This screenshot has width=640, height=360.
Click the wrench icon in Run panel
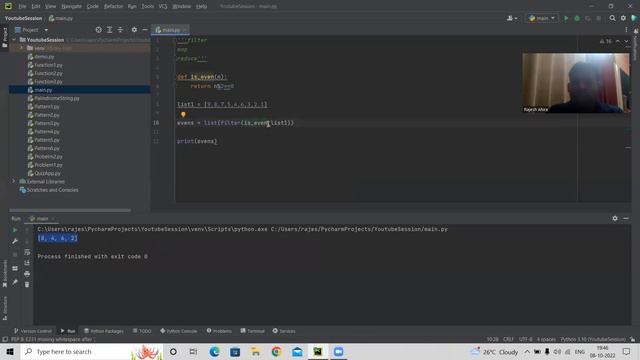[x=15, y=241]
